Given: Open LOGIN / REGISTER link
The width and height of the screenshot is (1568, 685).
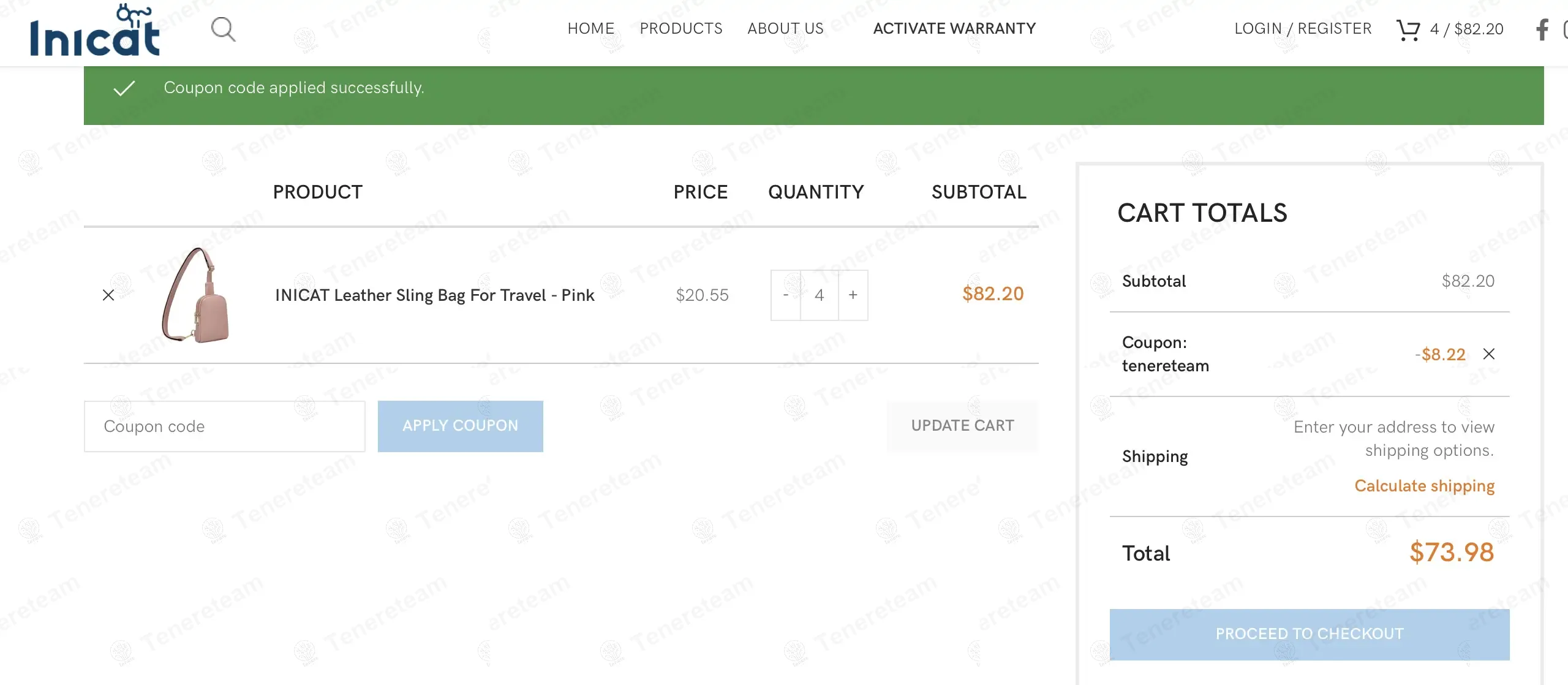Looking at the screenshot, I should tap(1303, 29).
